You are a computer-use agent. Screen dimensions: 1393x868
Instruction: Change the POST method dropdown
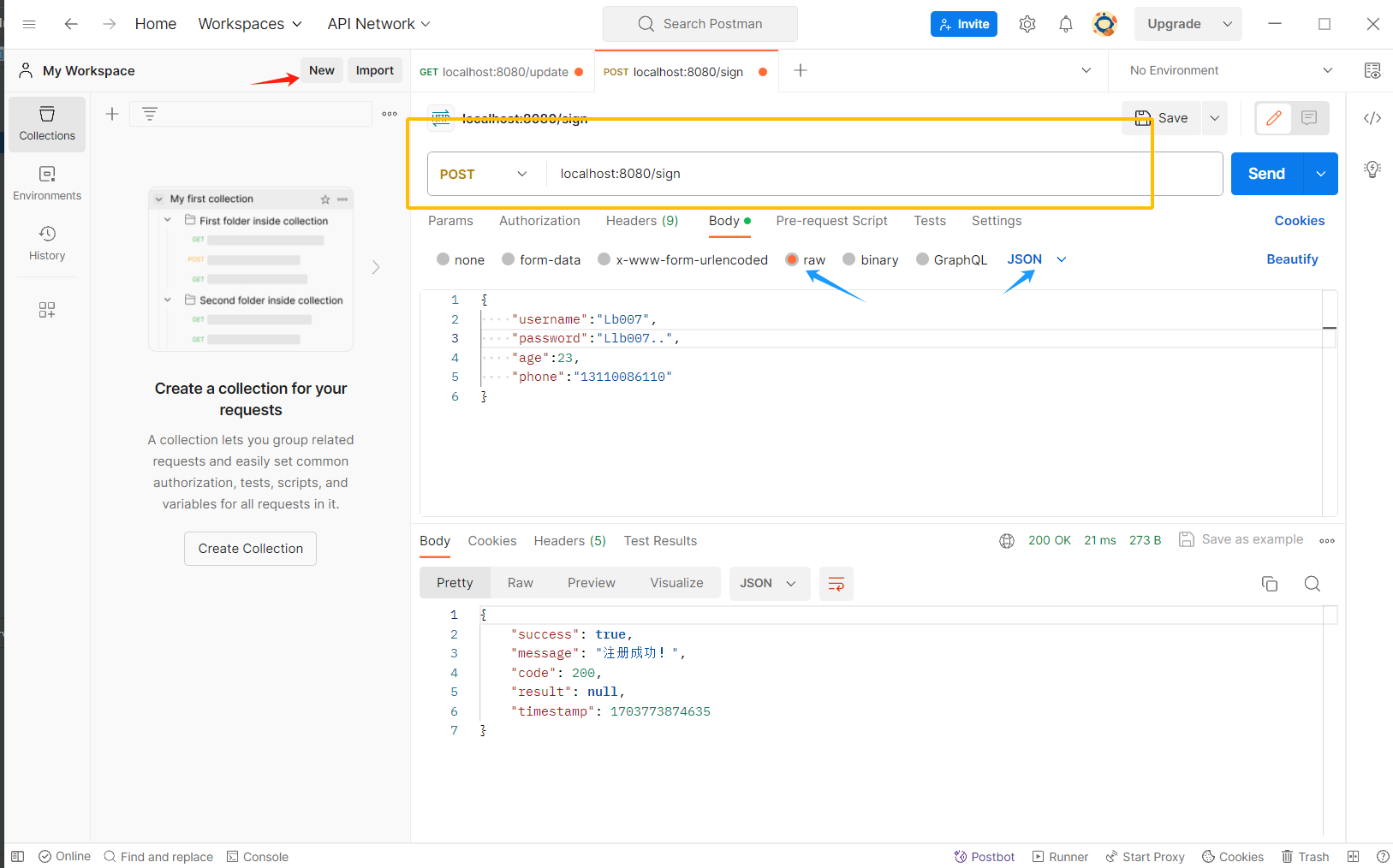(485, 174)
